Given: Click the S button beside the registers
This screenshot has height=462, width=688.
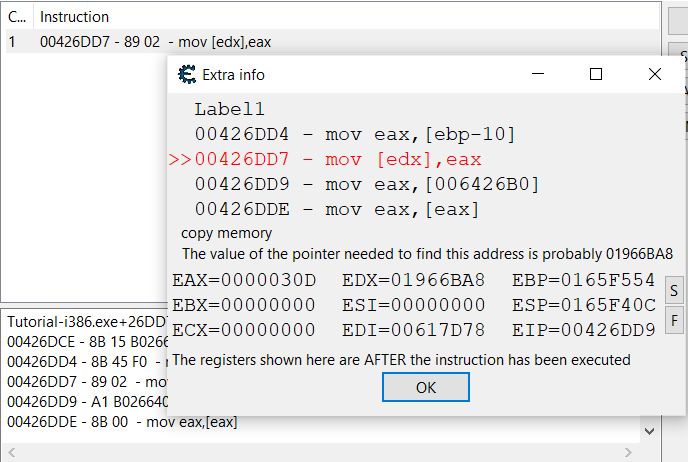Looking at the screenshot, I should point(674,291).
